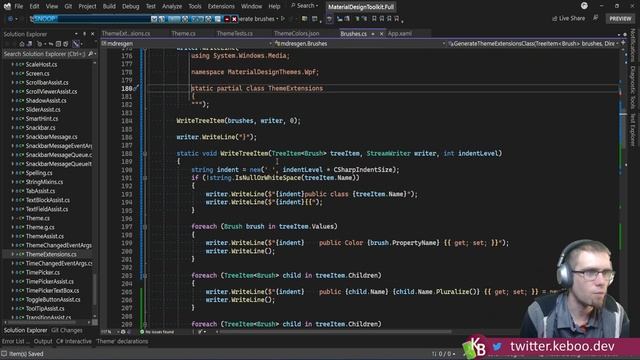
Task: Open the Git menu
Action: (x=68, y=7)
